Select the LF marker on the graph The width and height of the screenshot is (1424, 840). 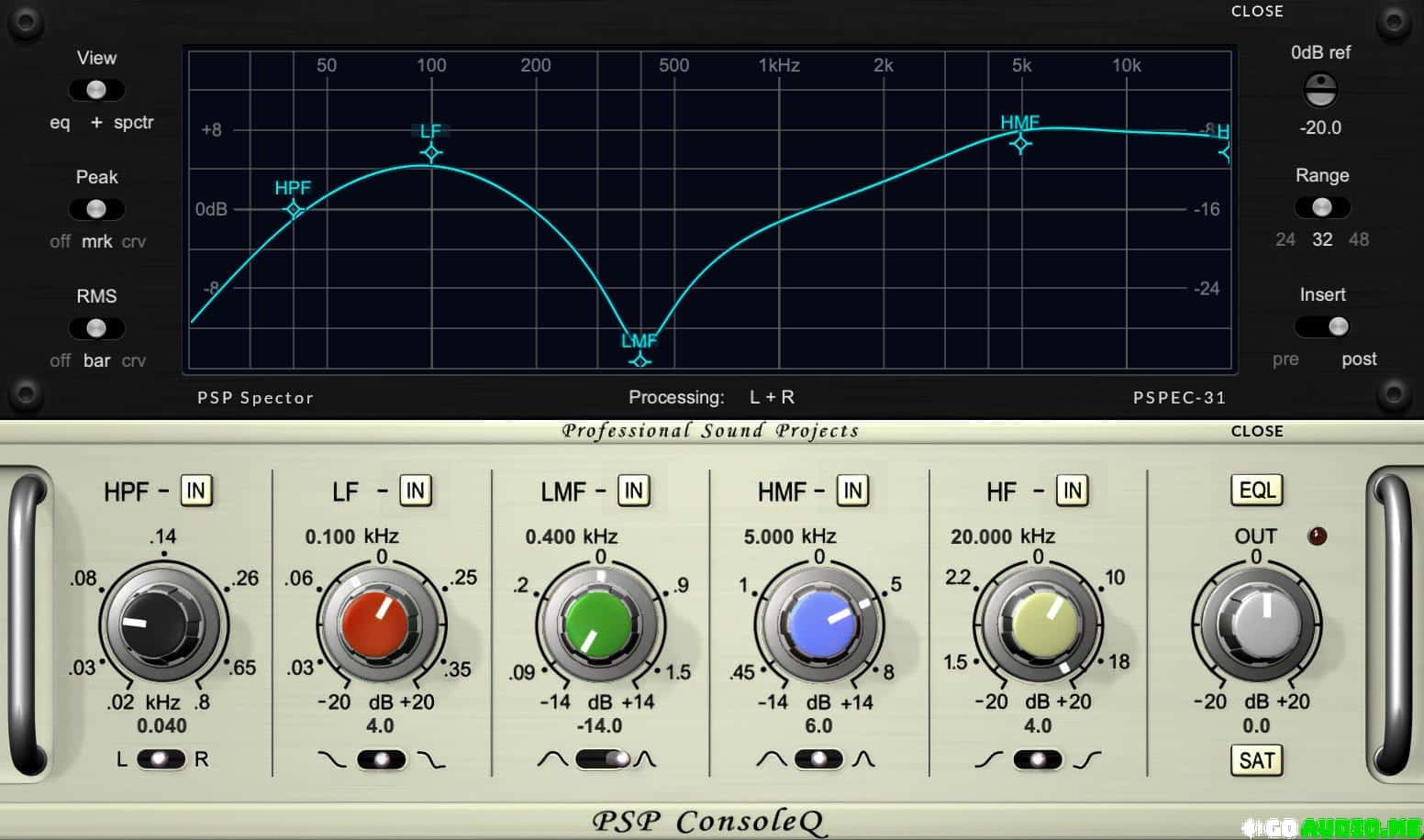[x=431, y=152]
